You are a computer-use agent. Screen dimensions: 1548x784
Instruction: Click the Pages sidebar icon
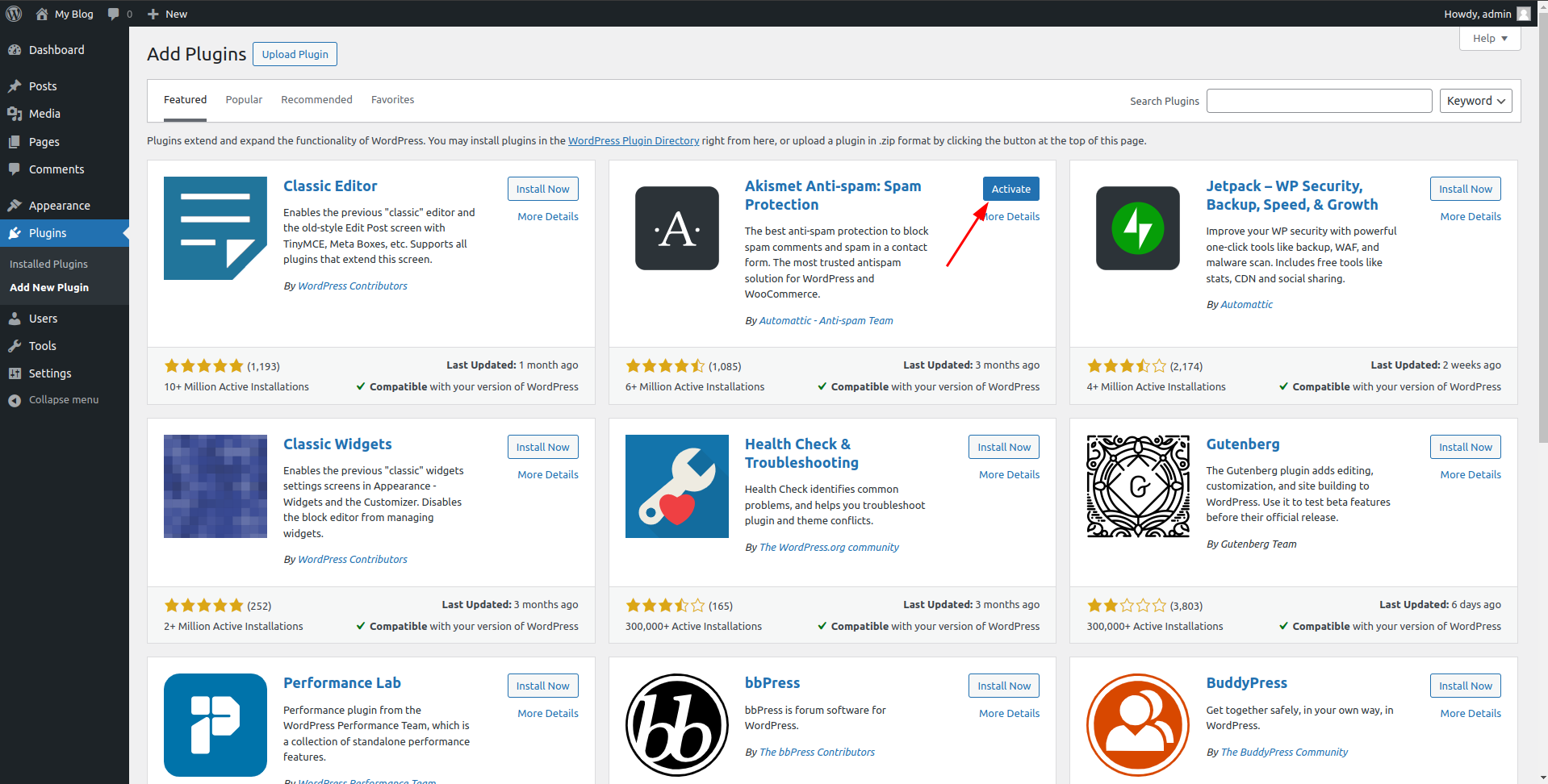15,142
